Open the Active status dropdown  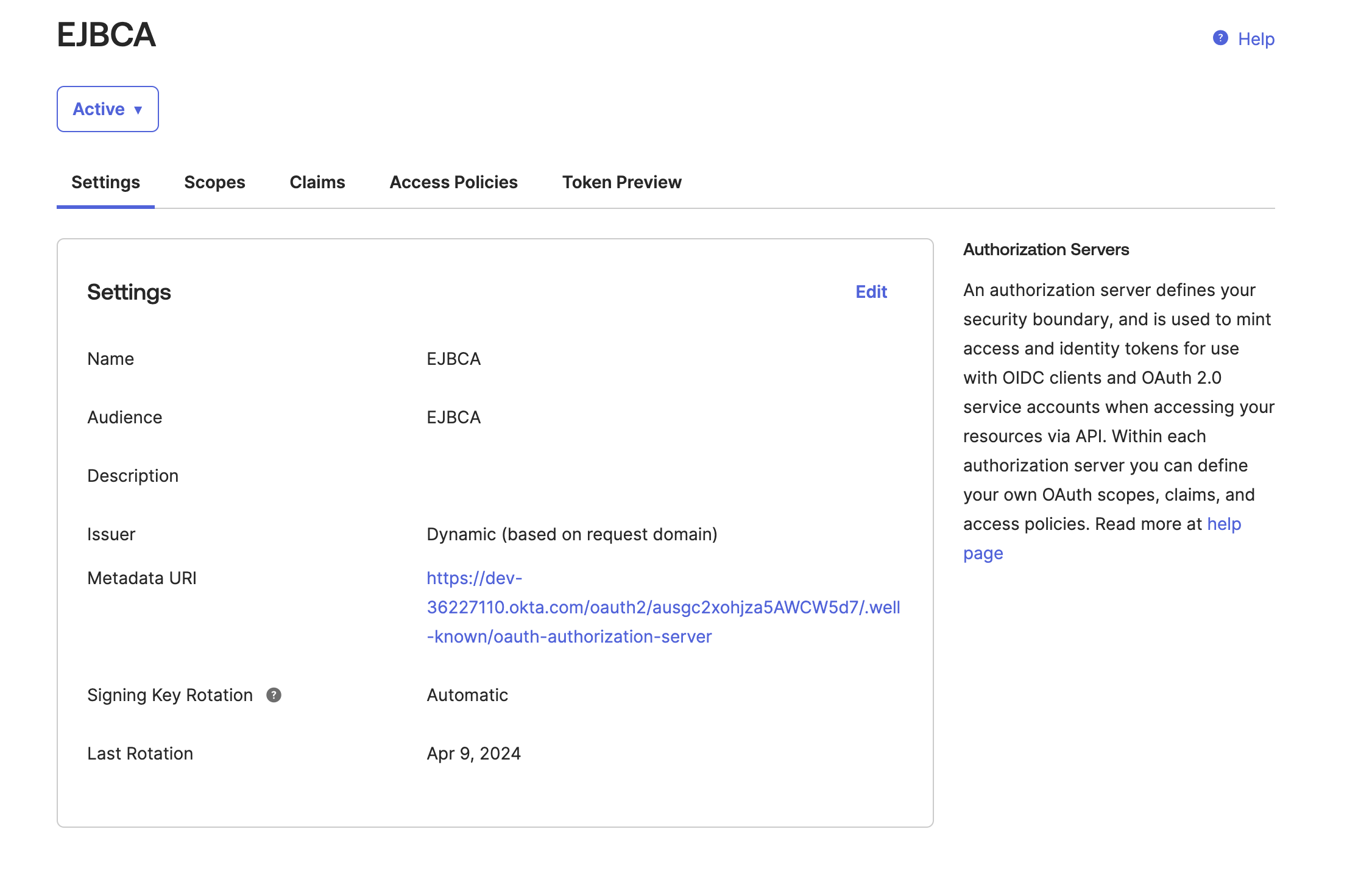tap(107, 109)
